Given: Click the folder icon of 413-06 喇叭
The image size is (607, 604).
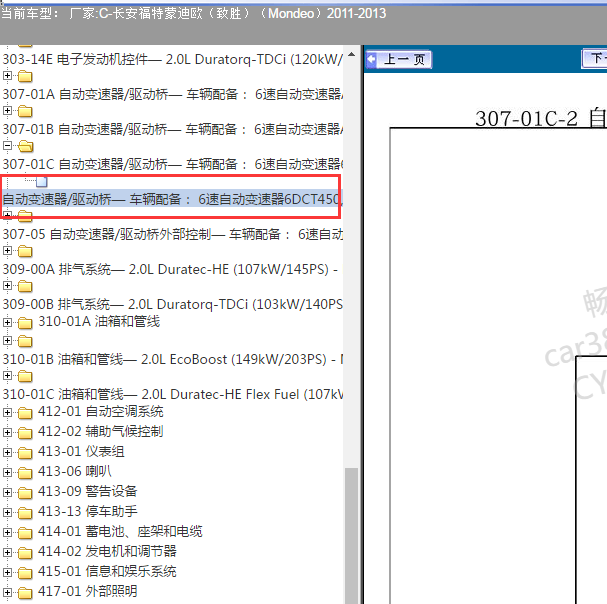Looking at the screenshot, I should click(25, 473).
